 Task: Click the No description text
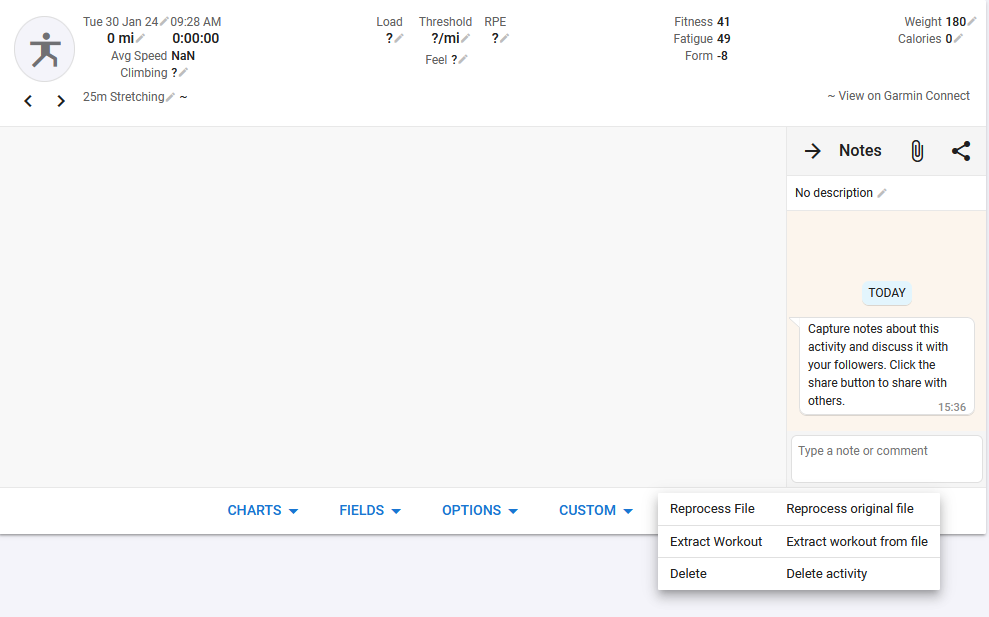click(x=834, y=193)
